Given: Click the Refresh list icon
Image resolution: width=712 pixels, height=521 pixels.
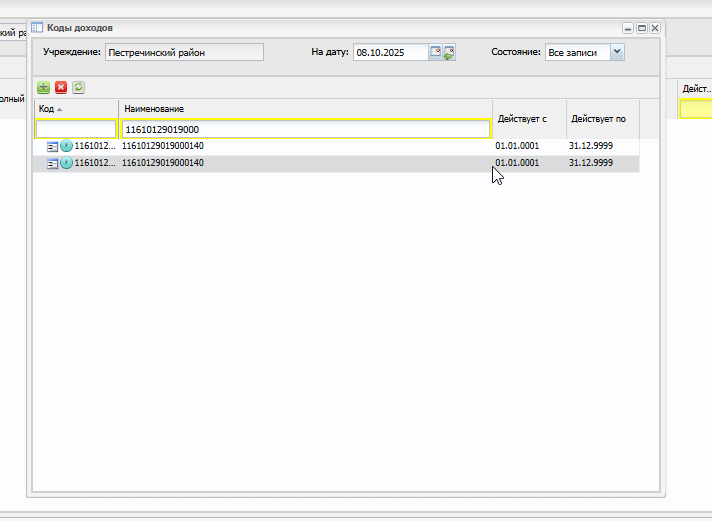Looking at the screenshot, I should click(78, 87).
